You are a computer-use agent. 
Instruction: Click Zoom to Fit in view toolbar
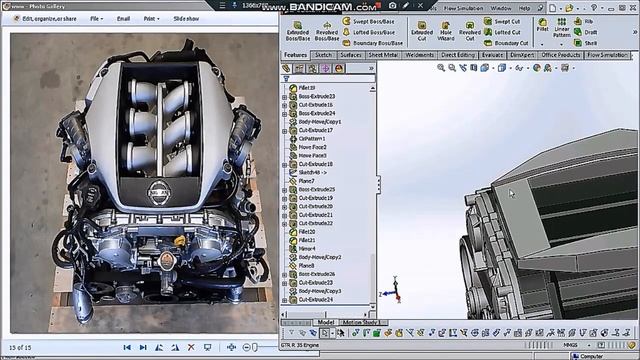(x=441, y=68)
